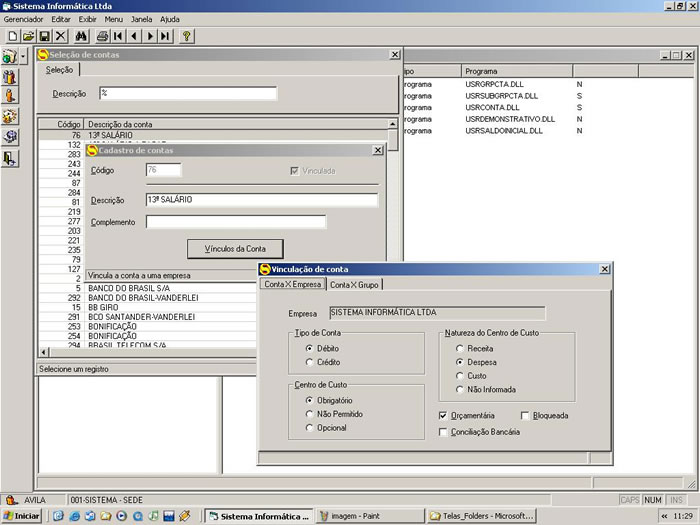Click the colorful palette sidebar icon
700x525 pixels.
tap(10, 117)
